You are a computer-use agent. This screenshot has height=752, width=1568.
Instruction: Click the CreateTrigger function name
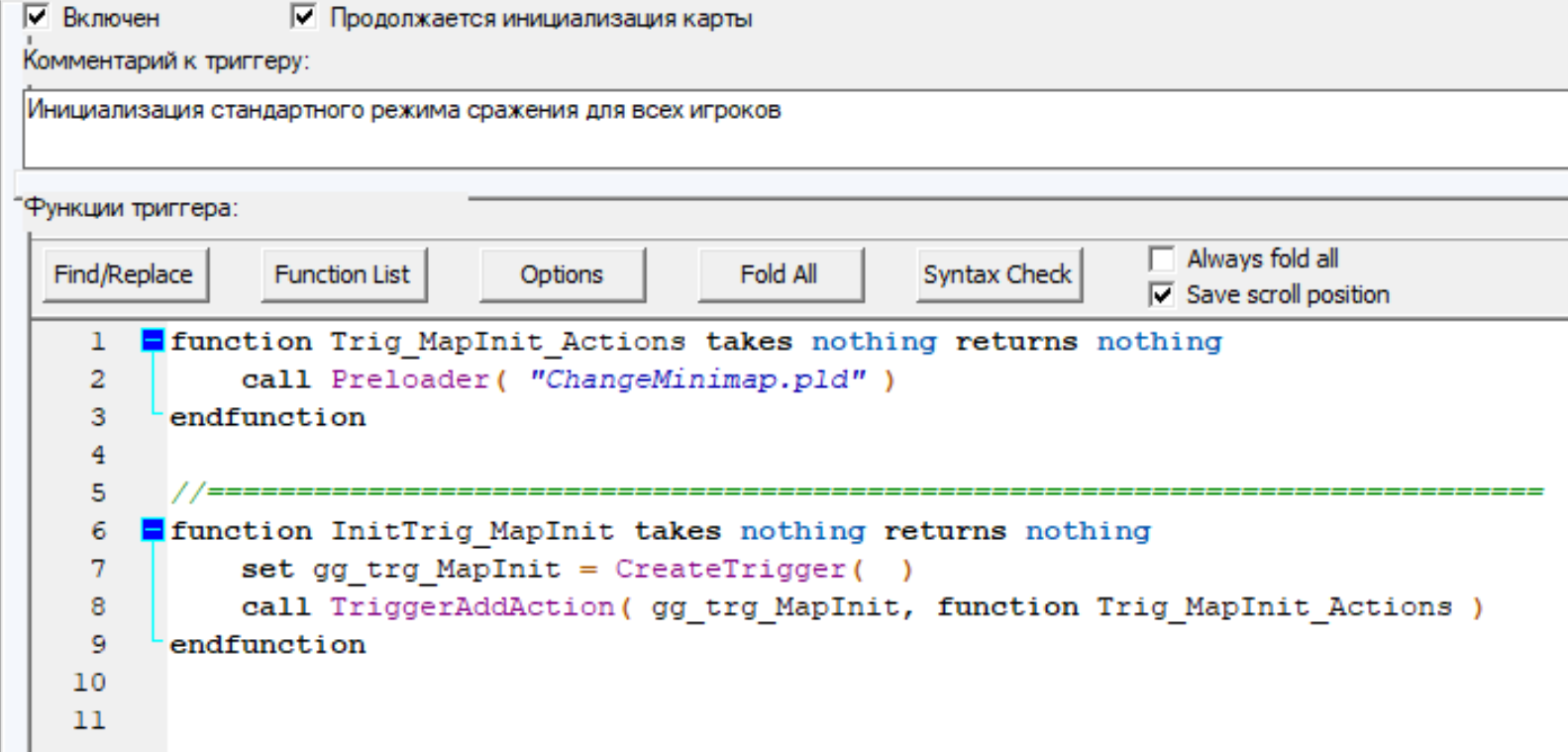[730, 569]
